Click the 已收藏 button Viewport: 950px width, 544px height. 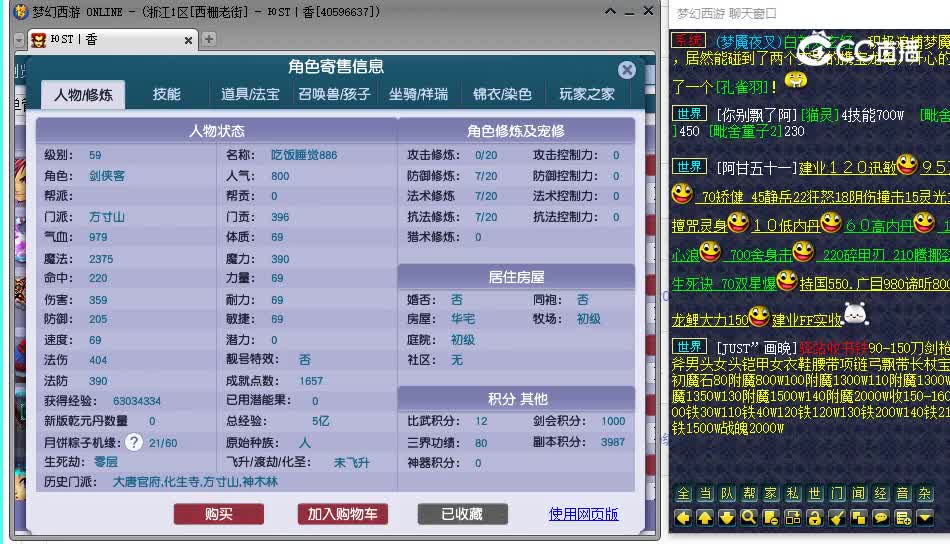coord(462,514)
